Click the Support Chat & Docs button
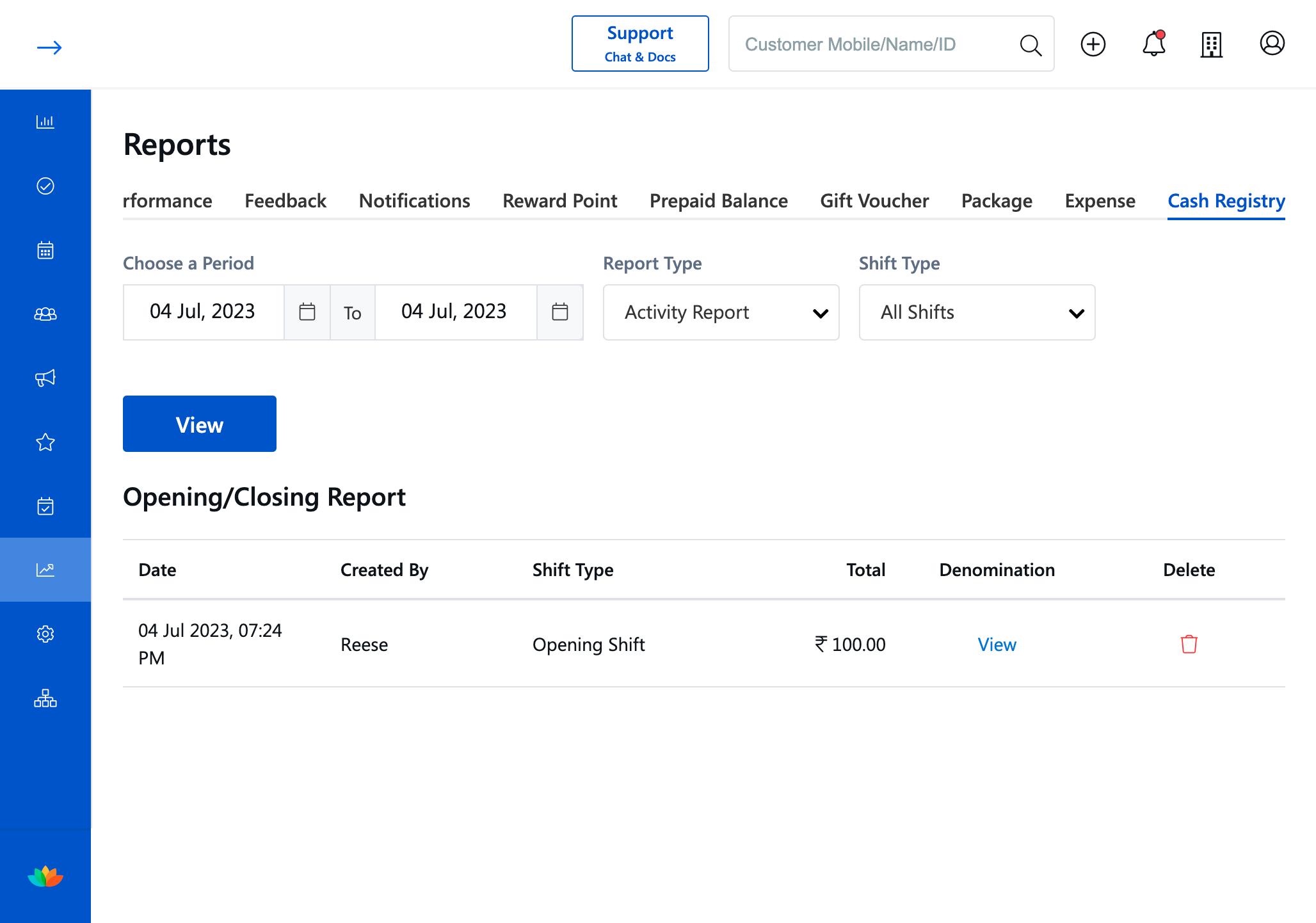The height and width of the screenshot is (923, 1316). pyautogui.click(x=640, y=44)
